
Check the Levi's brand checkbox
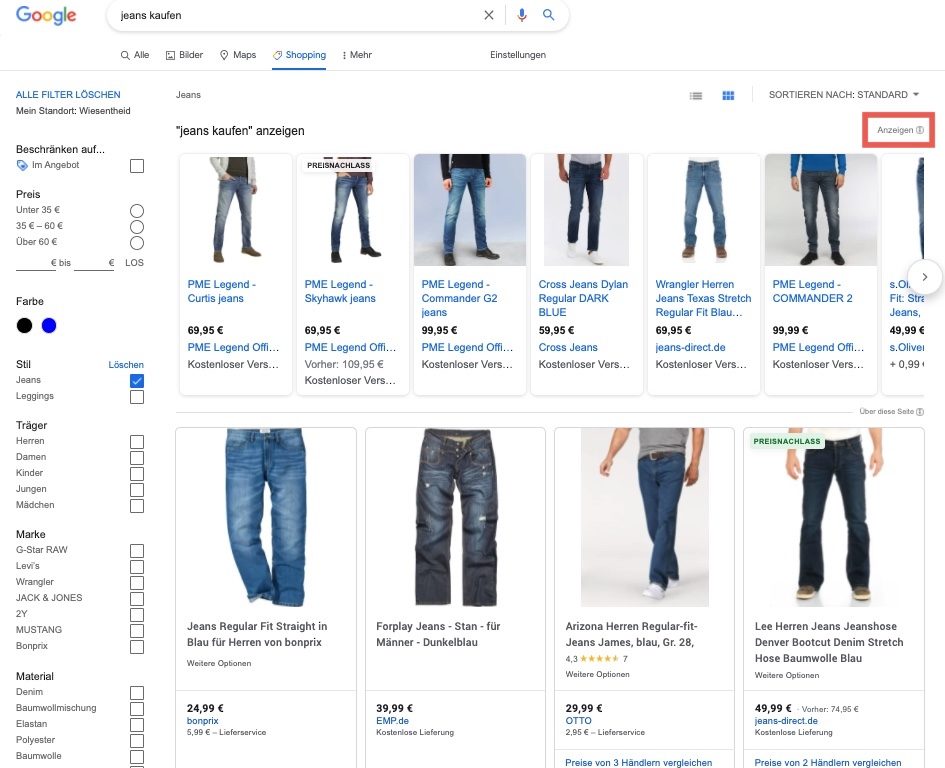point(137,567)
